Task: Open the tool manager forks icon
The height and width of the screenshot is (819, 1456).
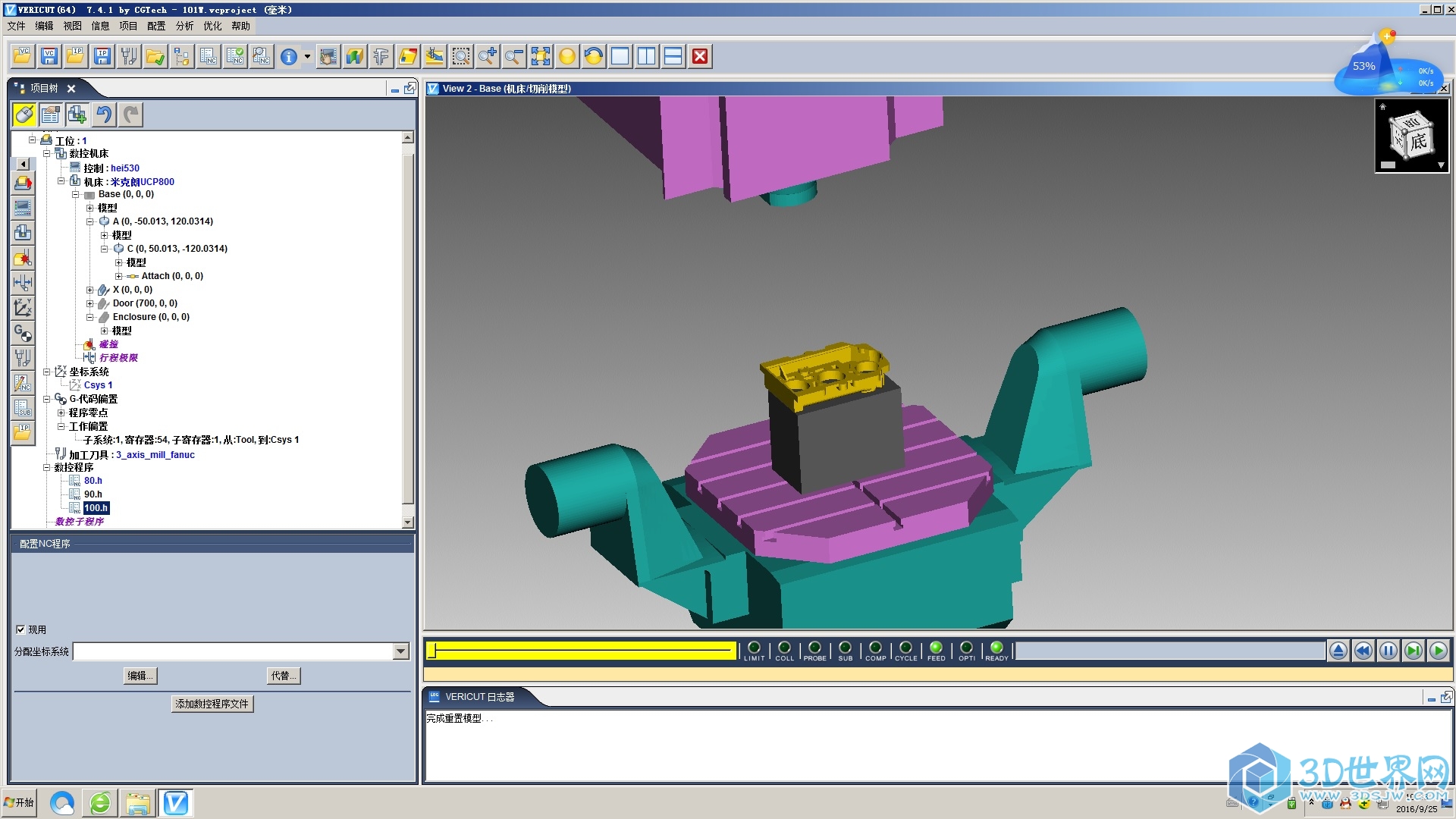Action: coord(129,56)
